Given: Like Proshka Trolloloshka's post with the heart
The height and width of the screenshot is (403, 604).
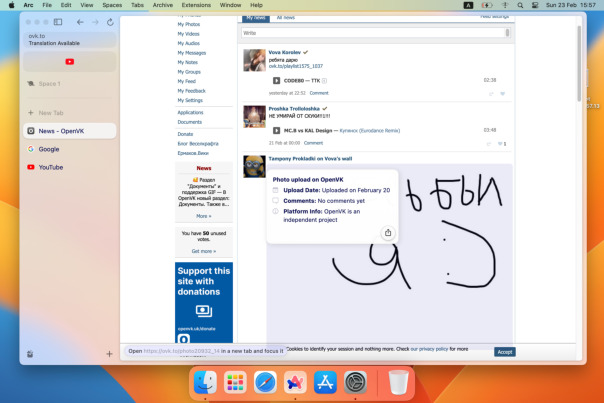Looking at the screenshot, I should click(501, 143).
